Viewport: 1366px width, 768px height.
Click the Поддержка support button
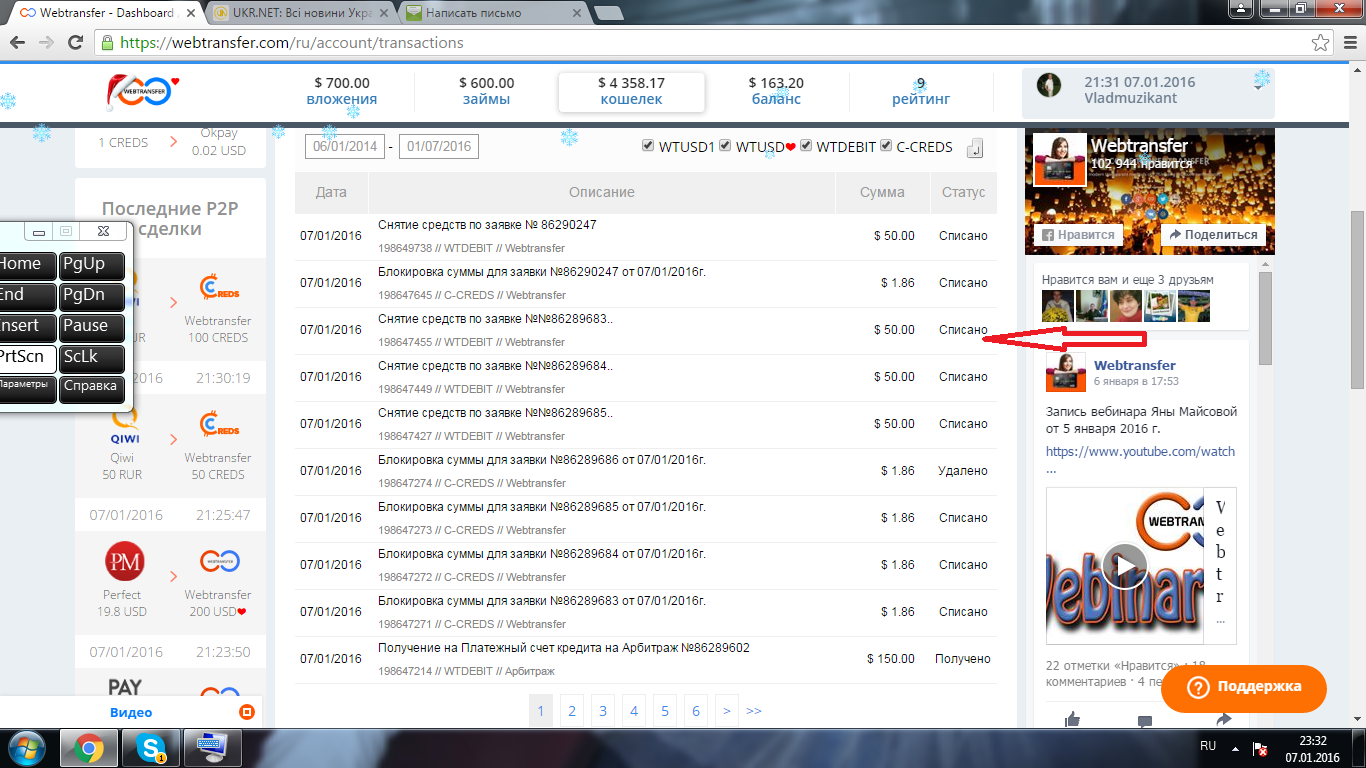tap(1244, 687)
